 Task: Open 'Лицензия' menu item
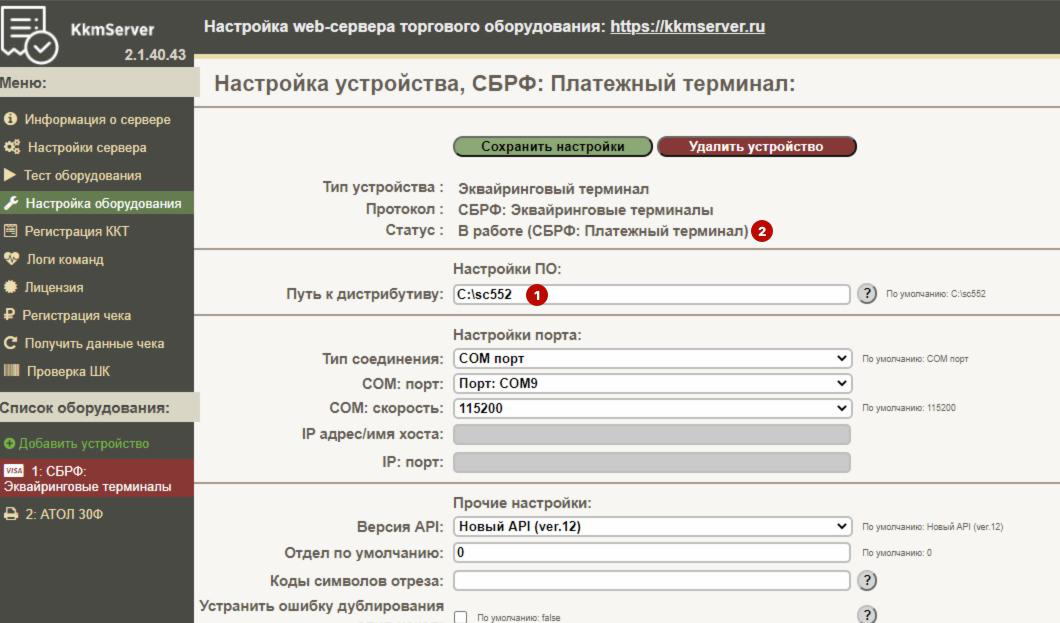[97, 286]
